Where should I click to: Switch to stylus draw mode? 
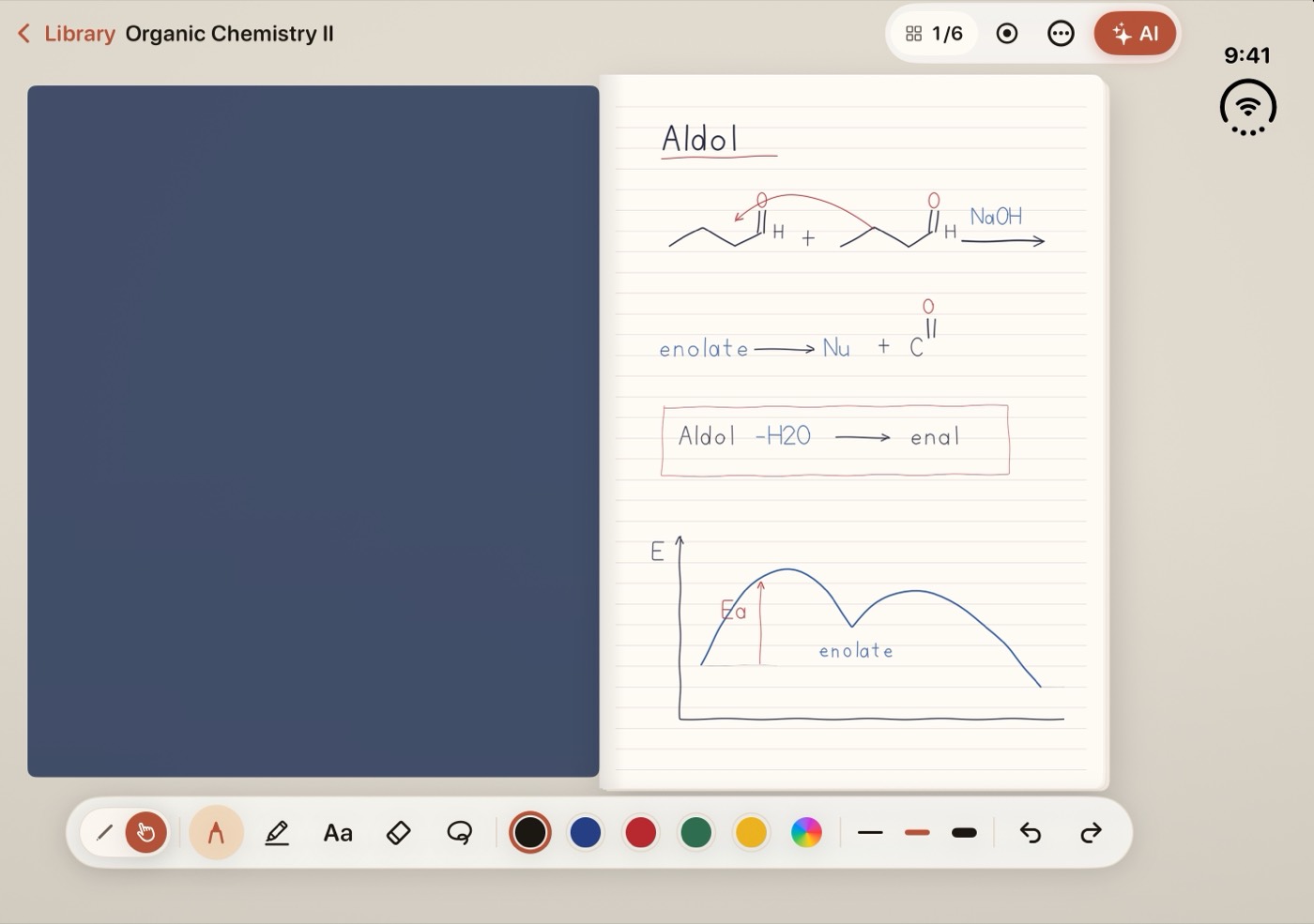[x=104, y=832]
